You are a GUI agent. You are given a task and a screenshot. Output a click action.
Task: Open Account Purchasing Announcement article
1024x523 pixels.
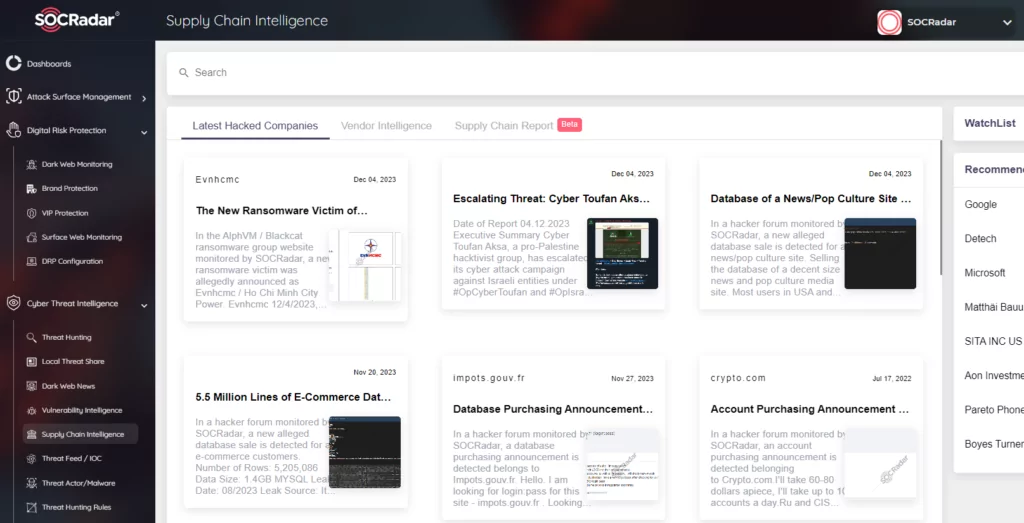point(810,409)
